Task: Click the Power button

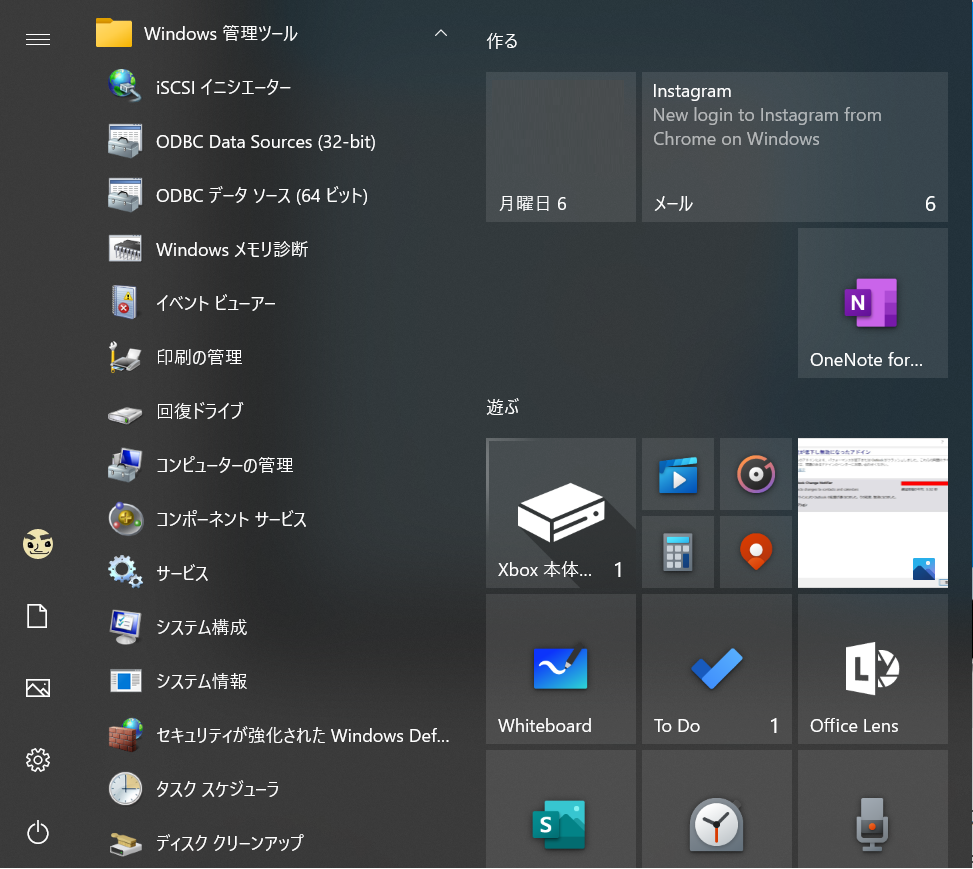Action: 38,832
